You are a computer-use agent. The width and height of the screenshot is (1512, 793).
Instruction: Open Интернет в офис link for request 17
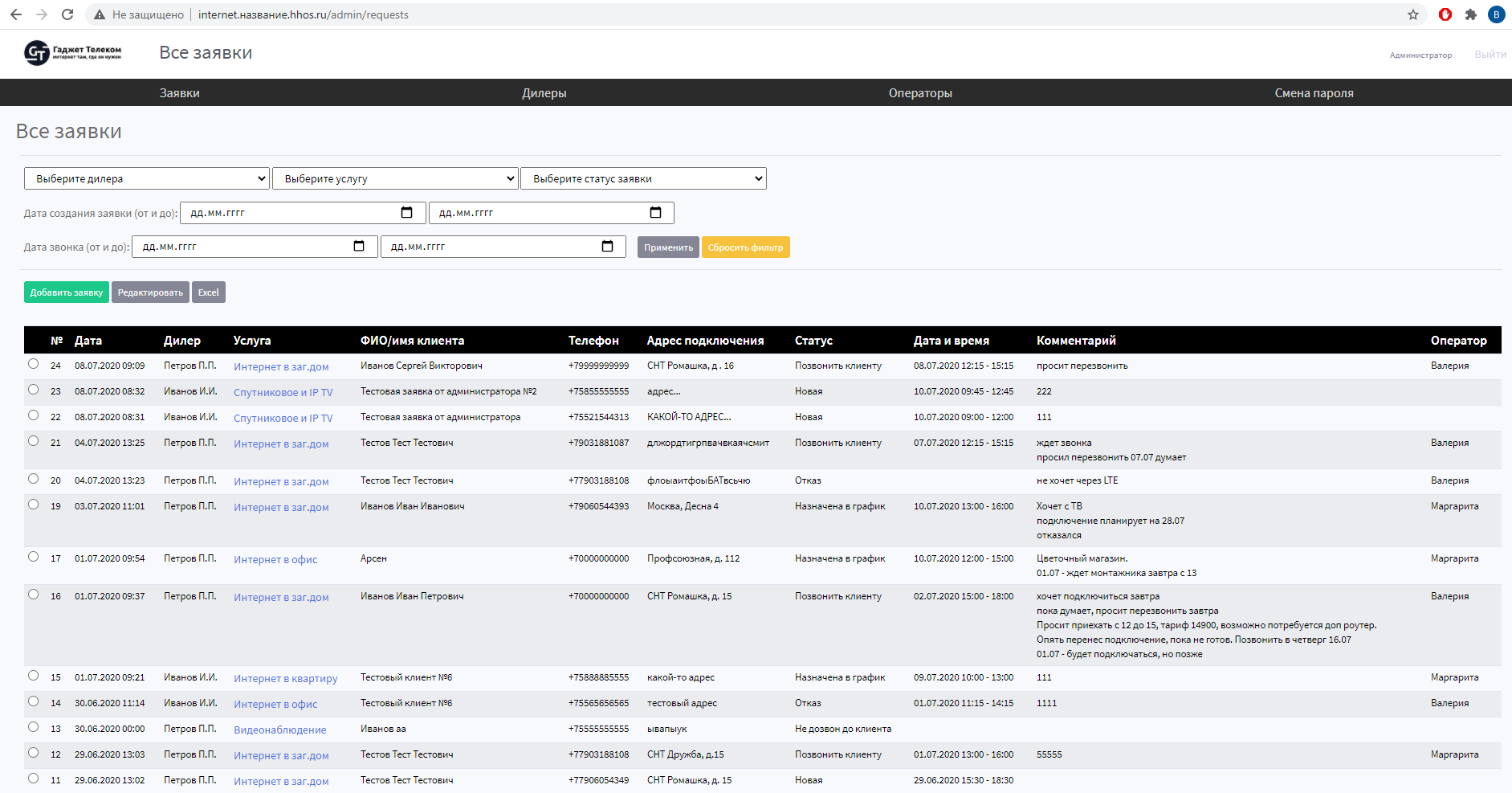[275, 560]
